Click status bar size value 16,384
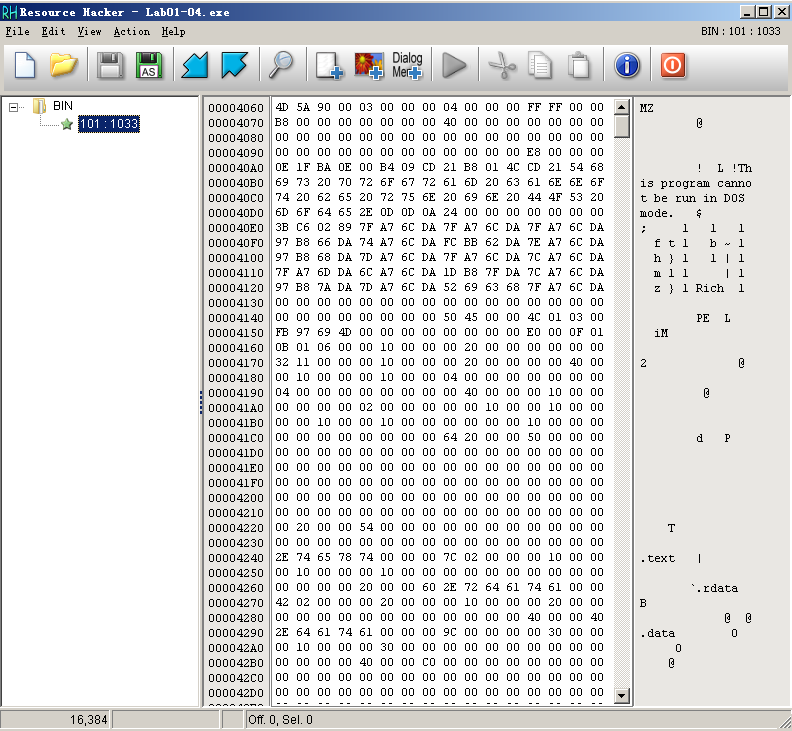Viewport: 792px width, 731px height. point(88,720)
